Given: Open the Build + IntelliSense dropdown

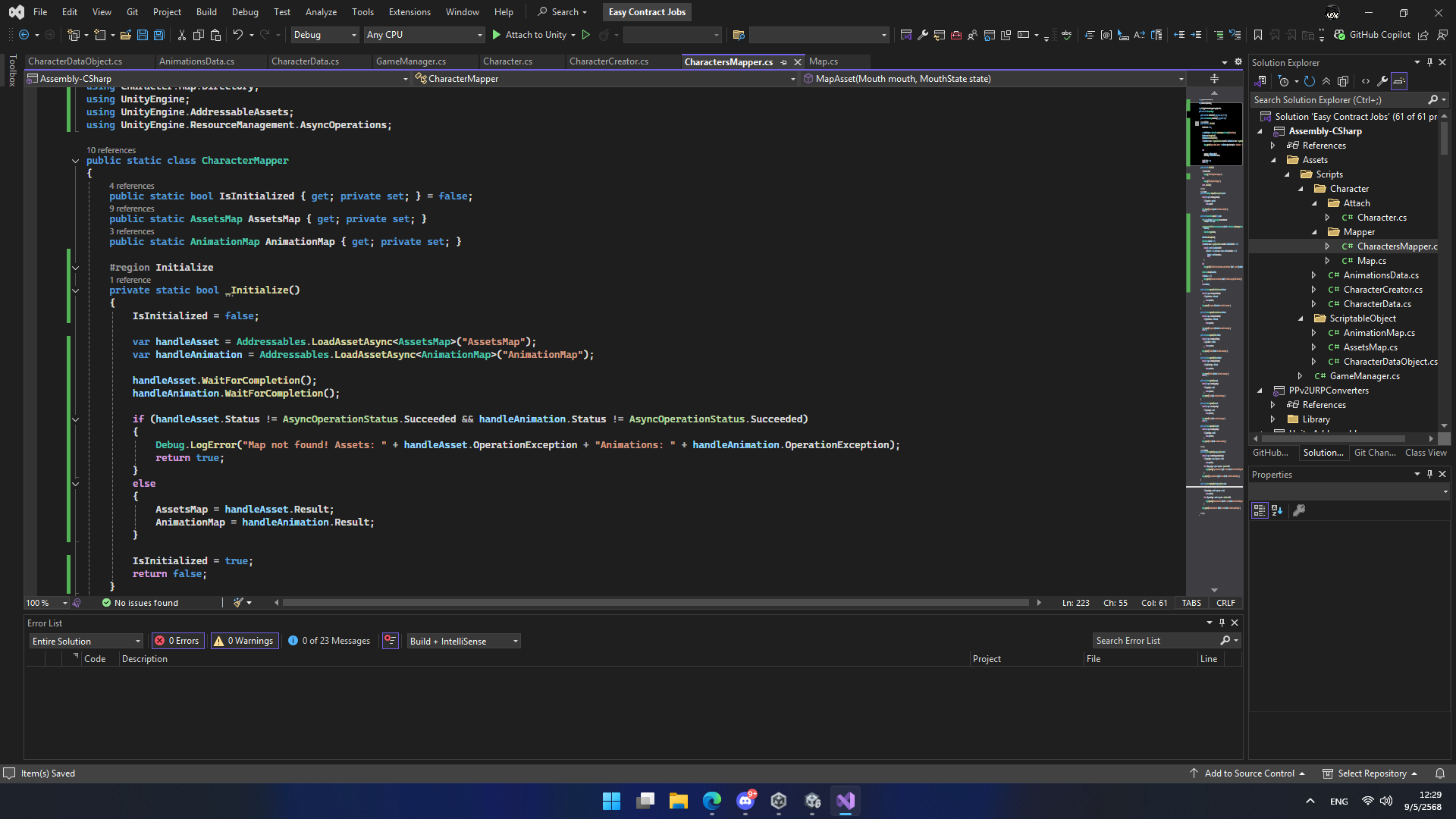Looking at the screenshot, I should click(x=463, y=641).
